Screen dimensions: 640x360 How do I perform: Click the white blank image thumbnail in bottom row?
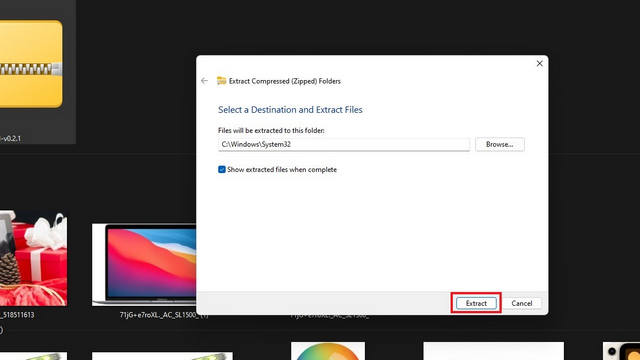point(493,351)
